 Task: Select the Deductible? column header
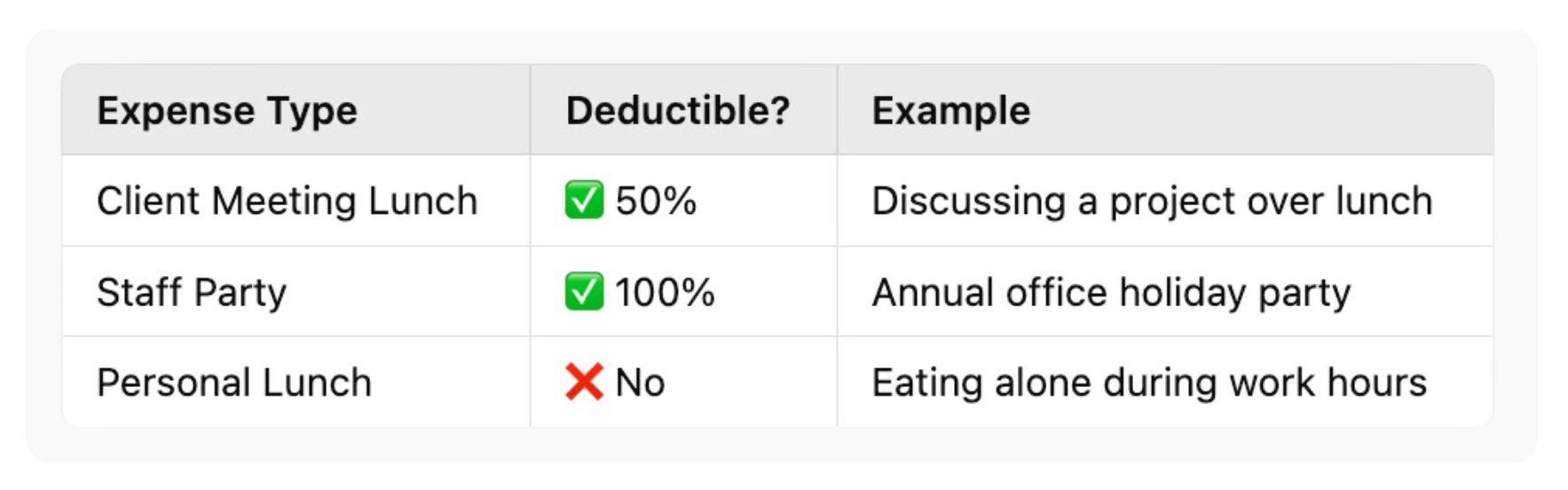pos(678,111)
